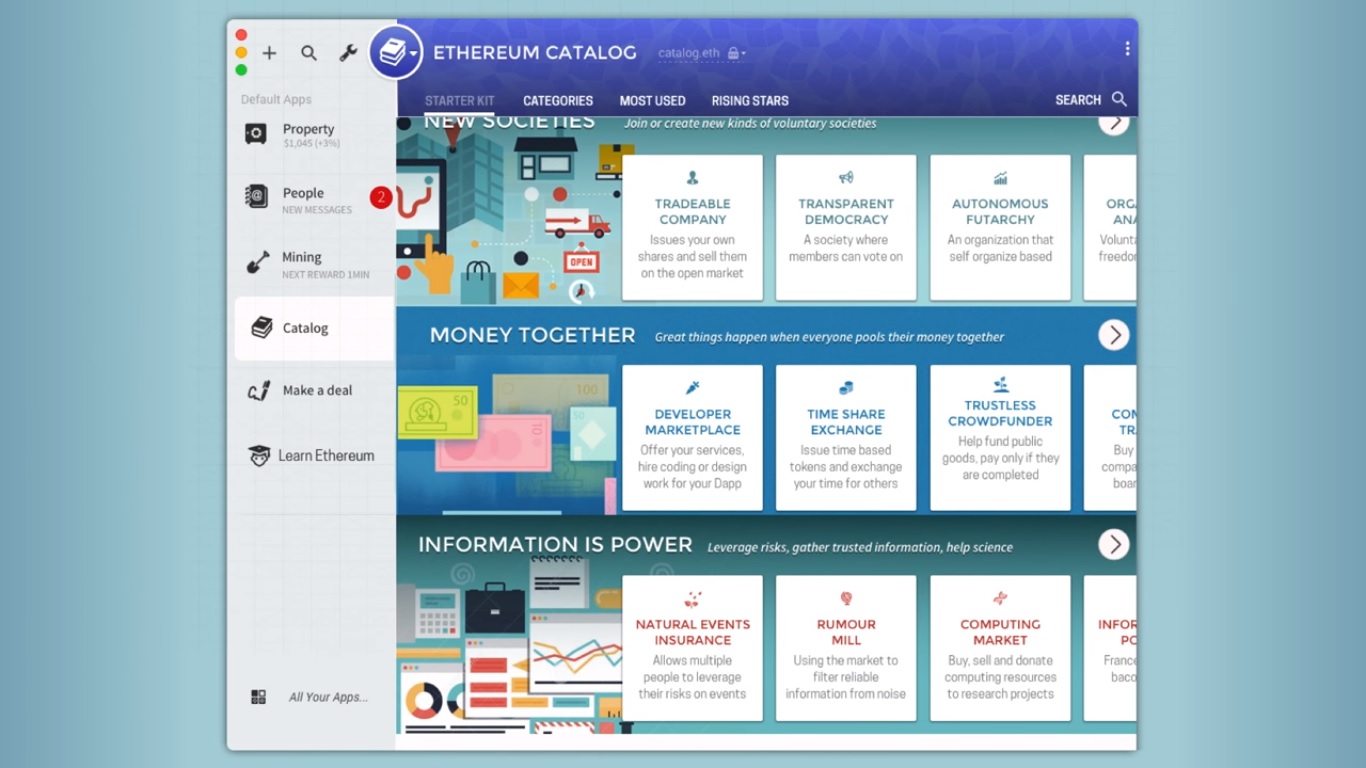1366x768 pixels.
Task: Open the Rumour Mill card
Action: 846,648
